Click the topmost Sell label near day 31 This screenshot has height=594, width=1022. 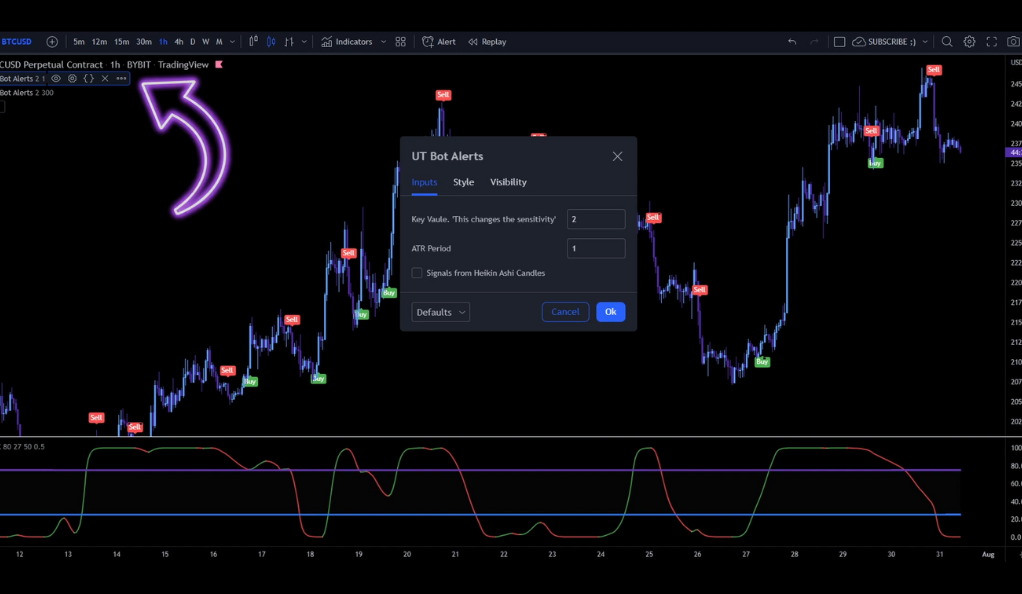click(934, 70)
